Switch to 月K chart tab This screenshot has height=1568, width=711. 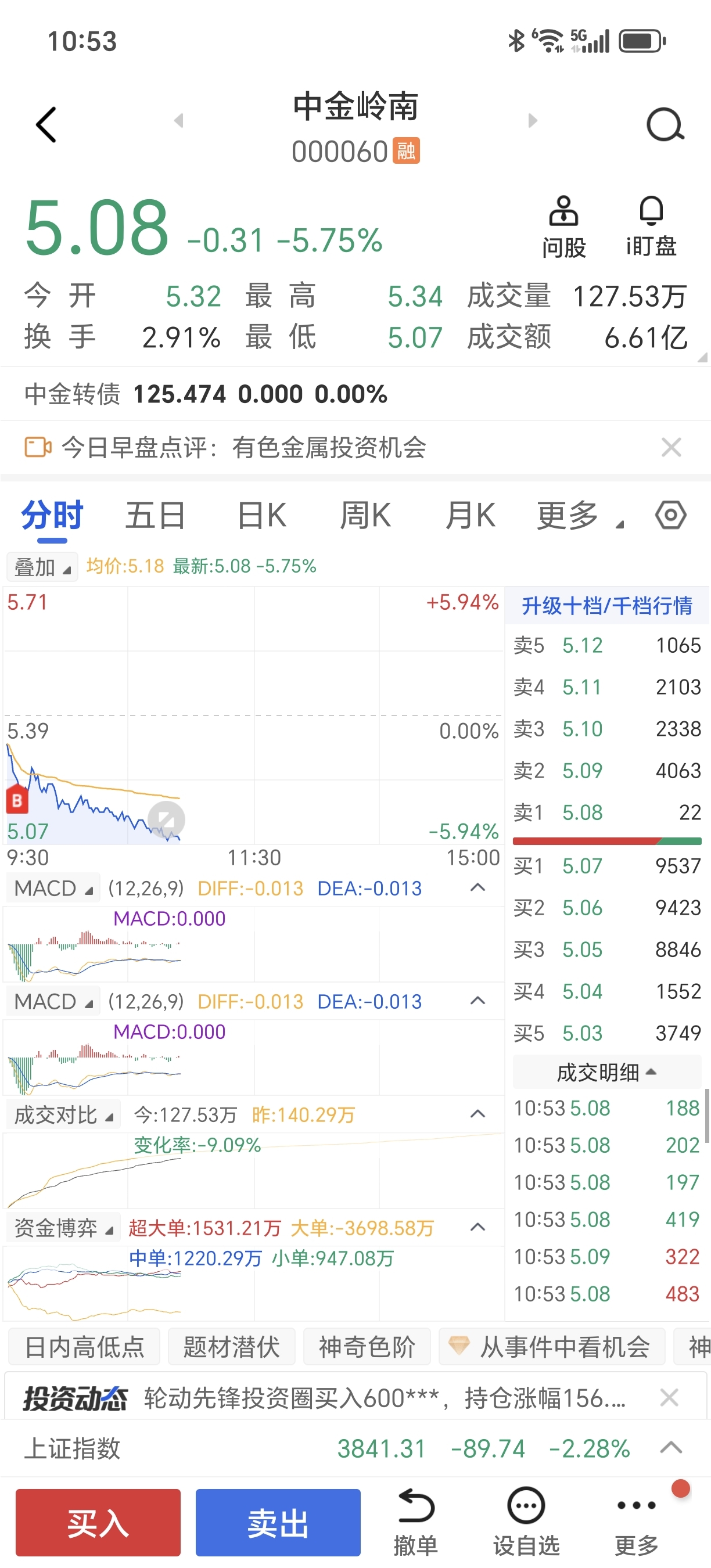point(470,516)
